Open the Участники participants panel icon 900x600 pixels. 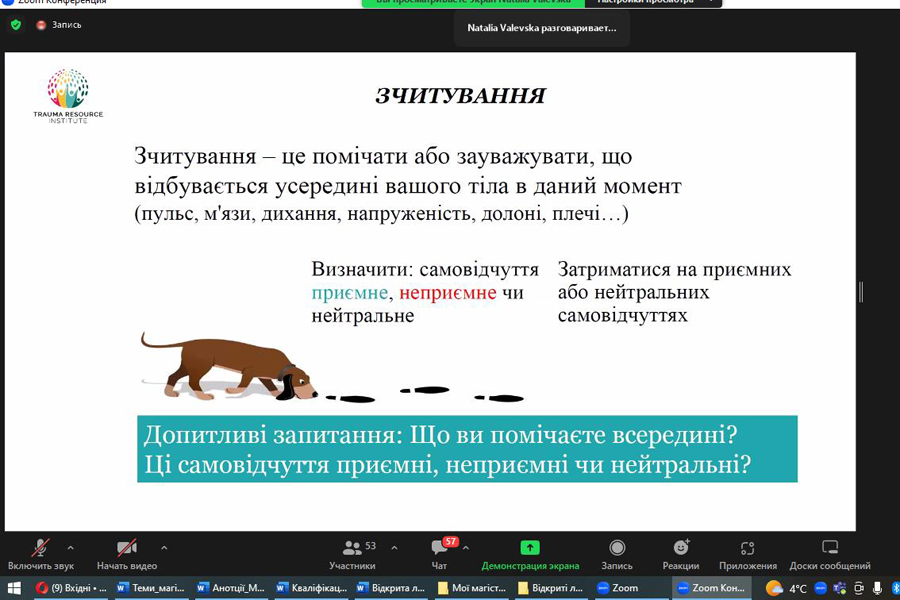pos(352,548)
